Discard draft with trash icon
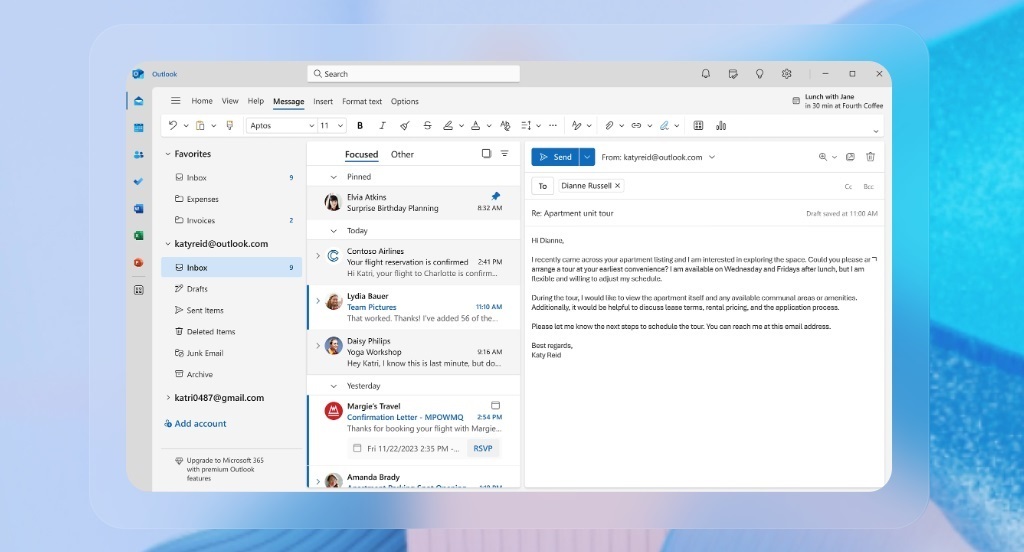The image size is (1024, 552). pos(870,157)
